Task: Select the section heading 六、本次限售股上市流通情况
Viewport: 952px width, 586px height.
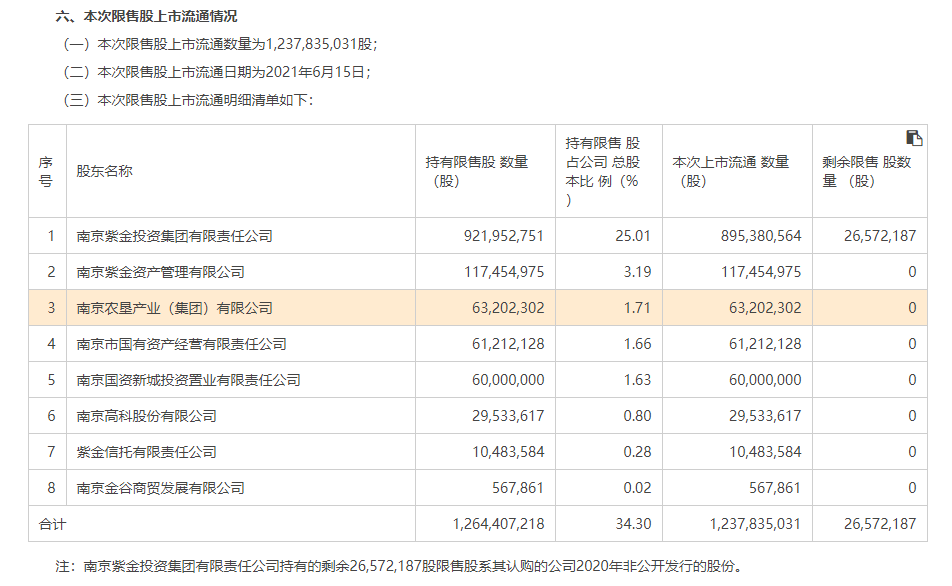Action: (146, 16)
